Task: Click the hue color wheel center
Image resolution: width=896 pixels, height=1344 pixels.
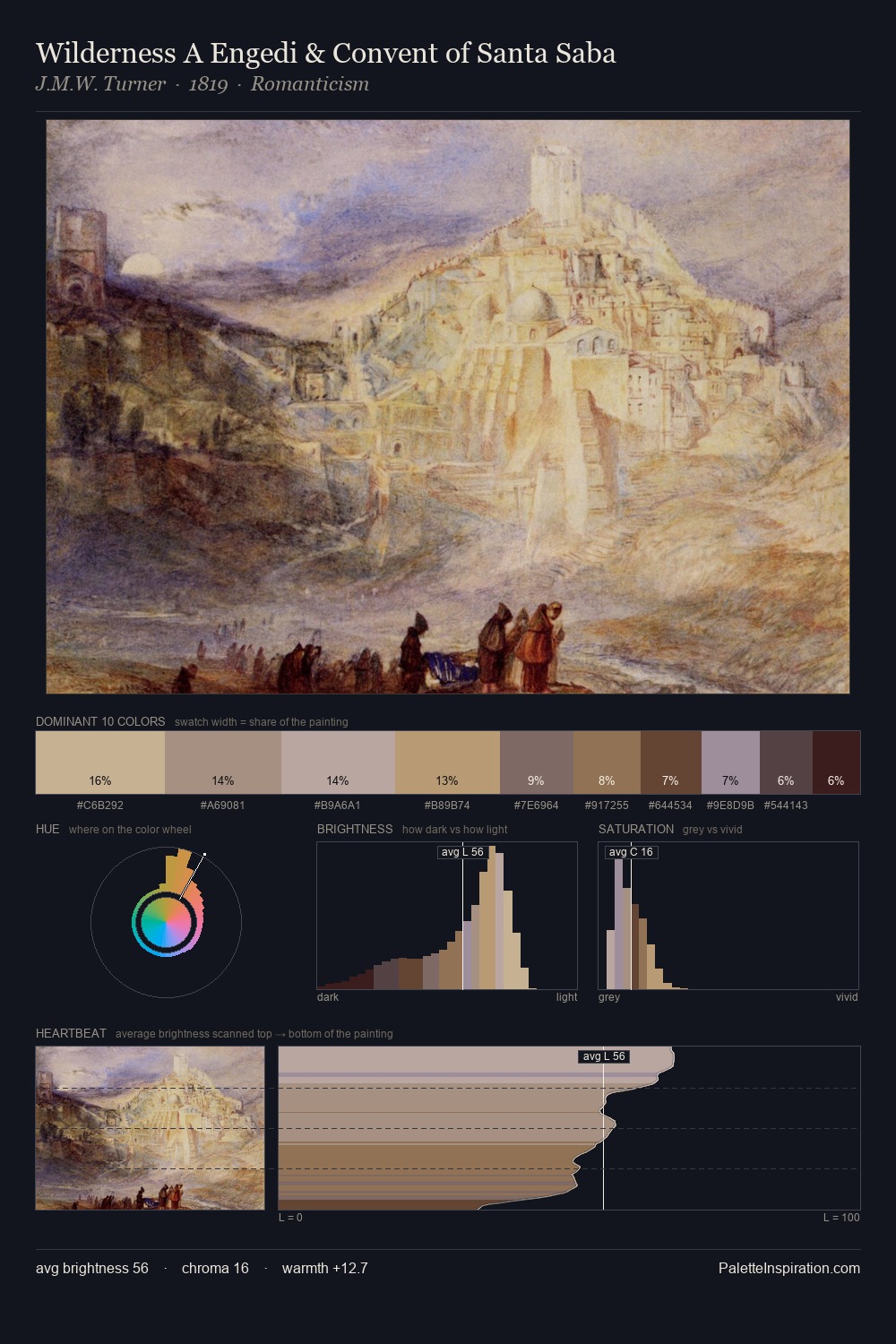Action: coord(166,922)
